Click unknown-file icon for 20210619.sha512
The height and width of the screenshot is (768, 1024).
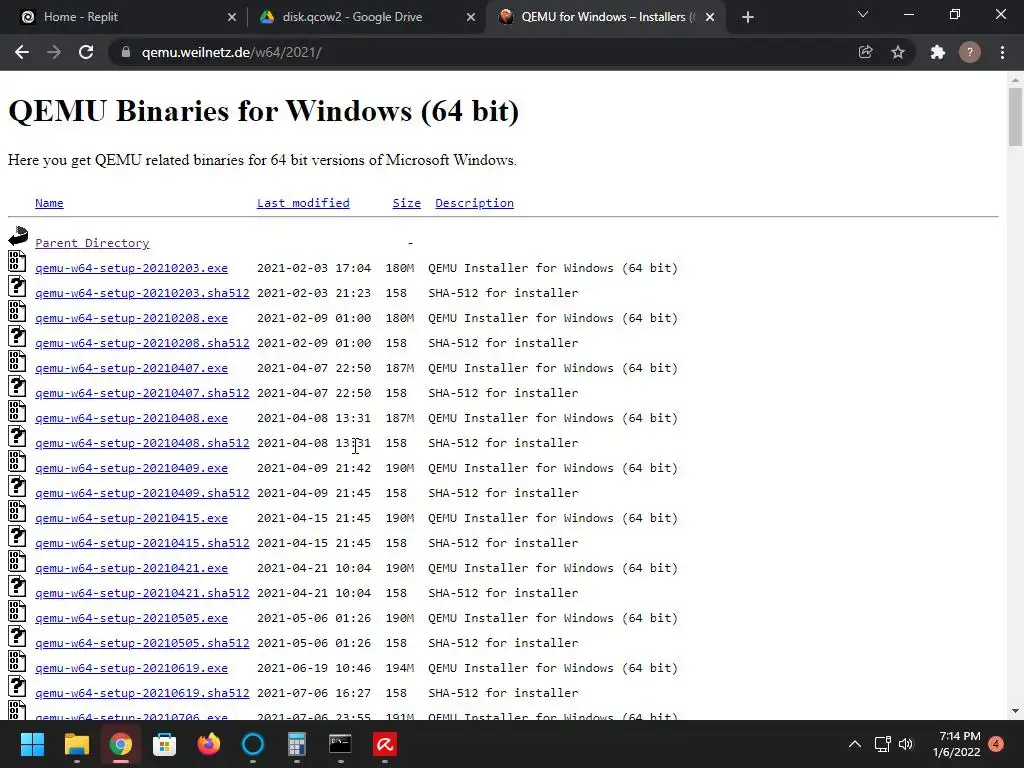pos(17,686)
